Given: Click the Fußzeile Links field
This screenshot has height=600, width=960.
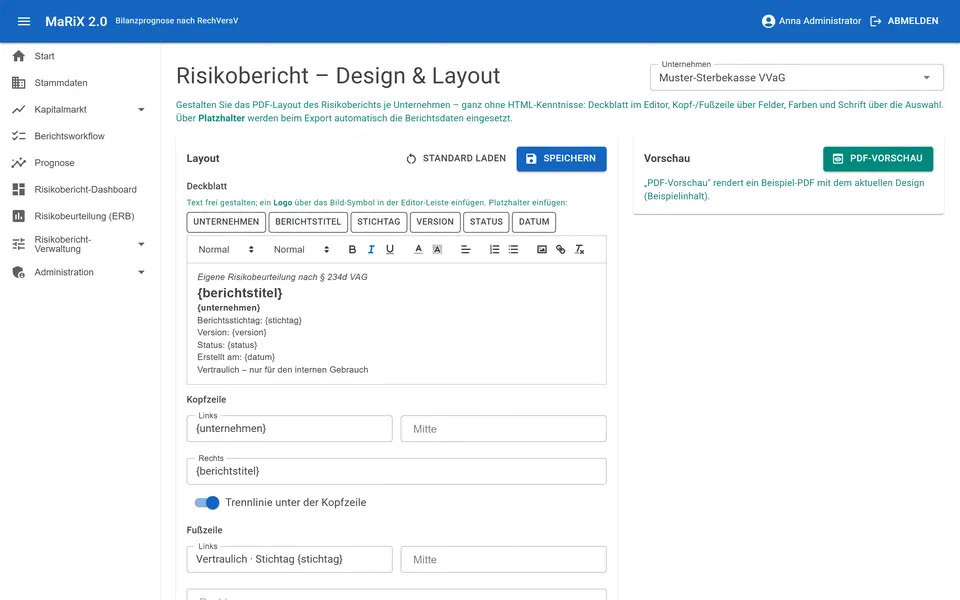Looking at the screenshot, I should click(290, 560).
